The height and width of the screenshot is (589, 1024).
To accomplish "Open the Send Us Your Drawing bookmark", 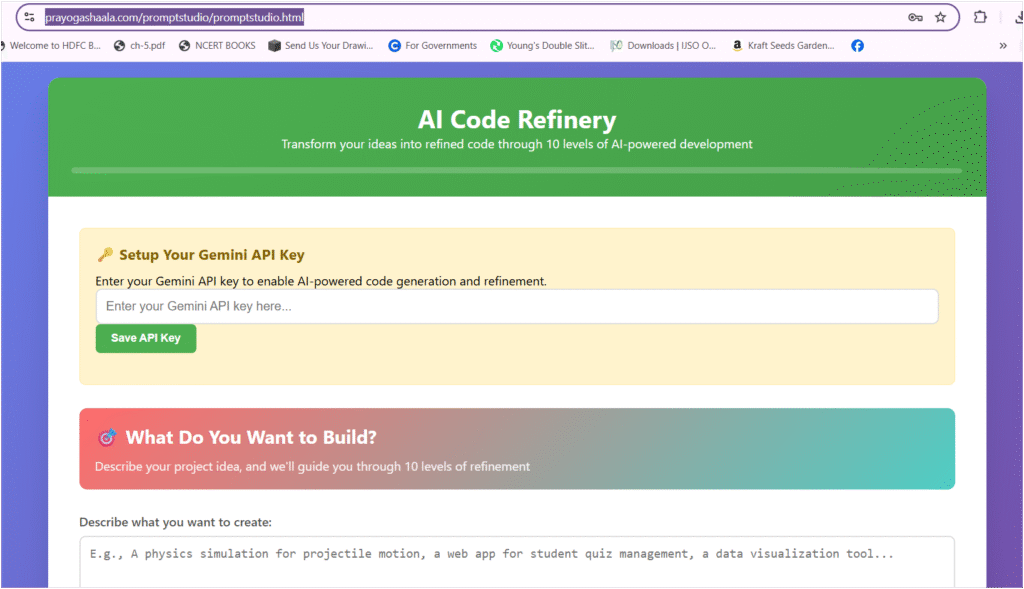I will coord(320,45).
